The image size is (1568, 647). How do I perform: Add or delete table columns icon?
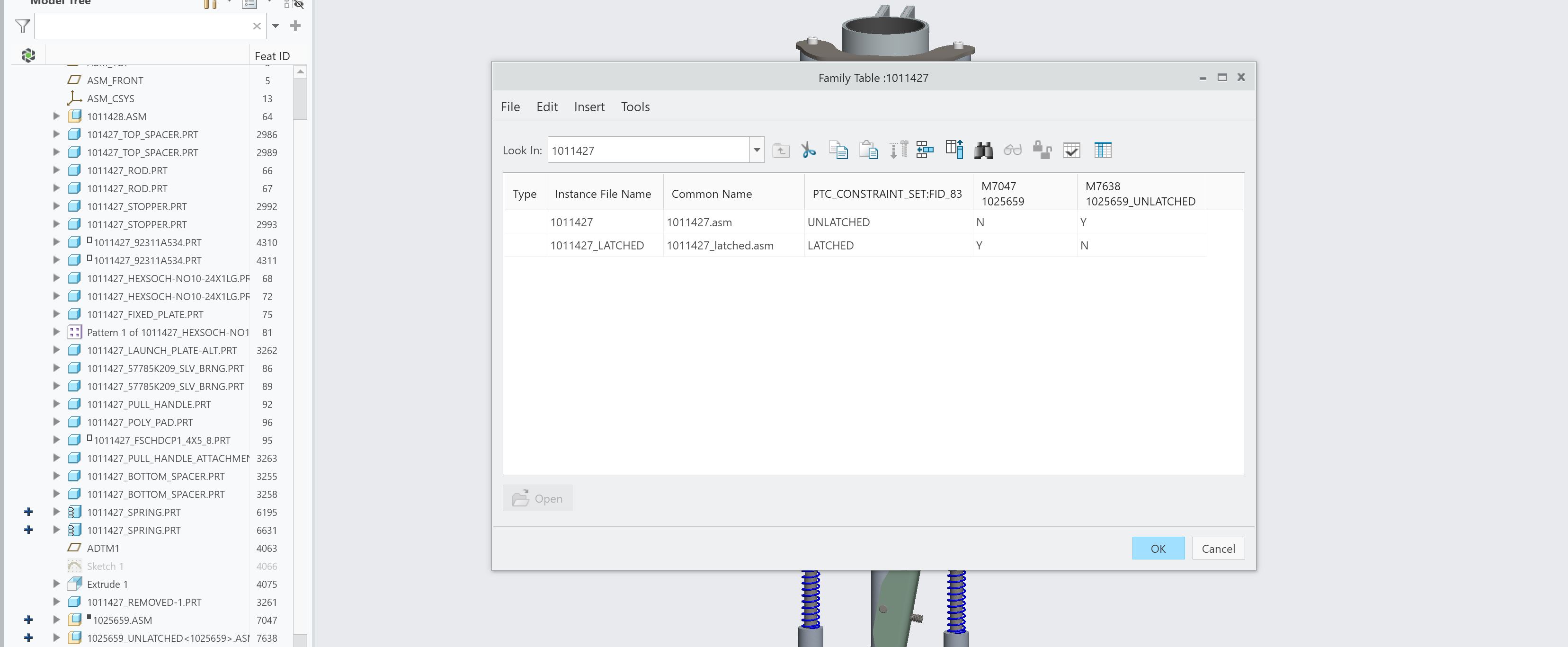(954, 150)
